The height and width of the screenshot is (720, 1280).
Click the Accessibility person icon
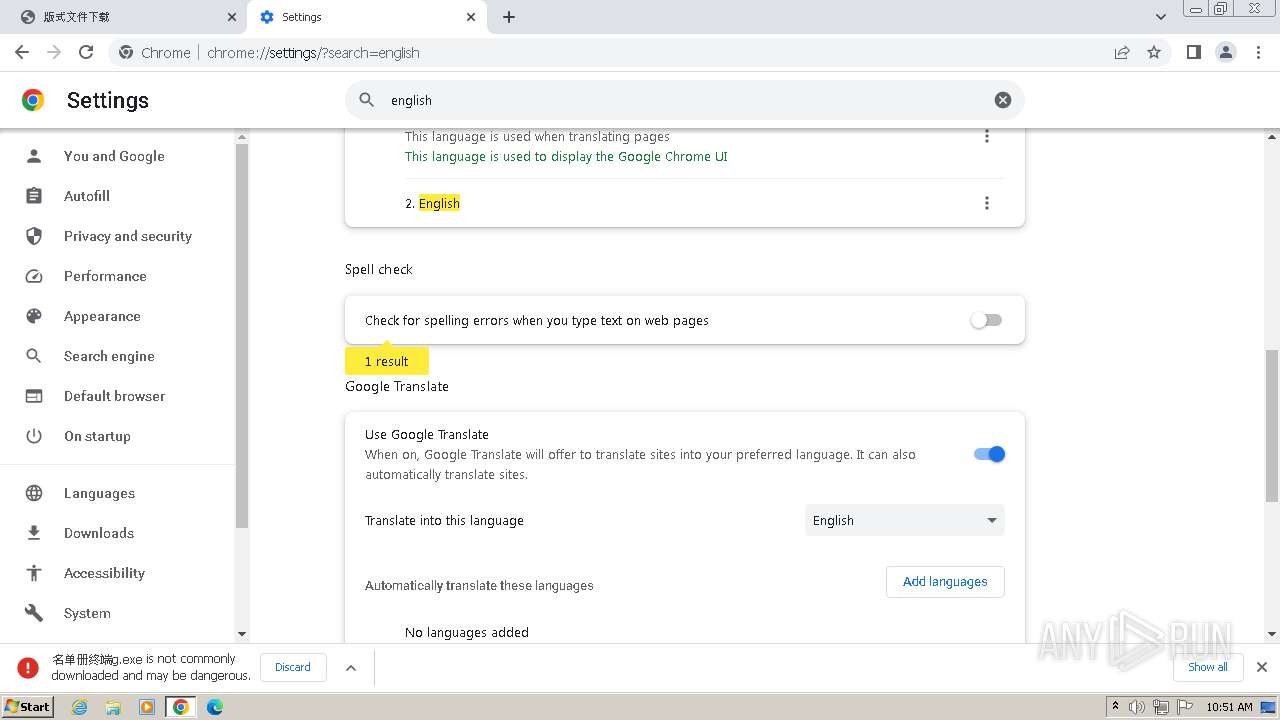pyautogui.click(x=34, y=573)
